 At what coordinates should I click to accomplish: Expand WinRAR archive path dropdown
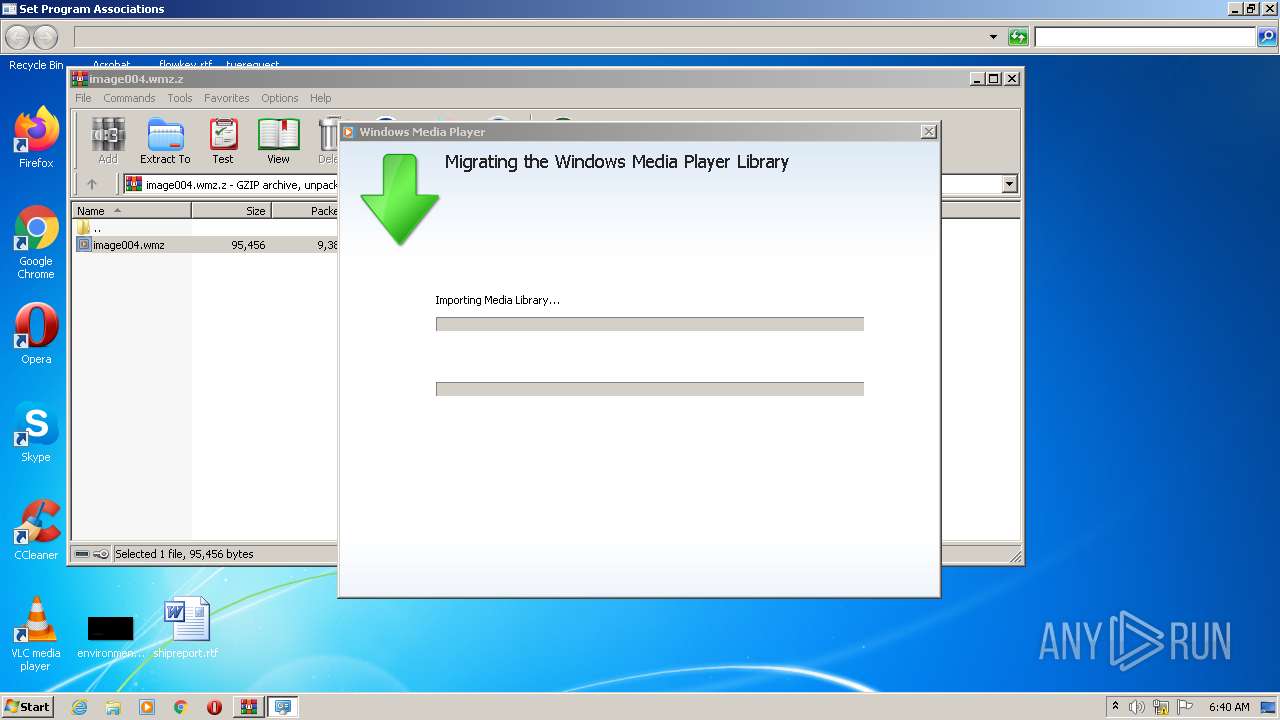point(1009,184)
